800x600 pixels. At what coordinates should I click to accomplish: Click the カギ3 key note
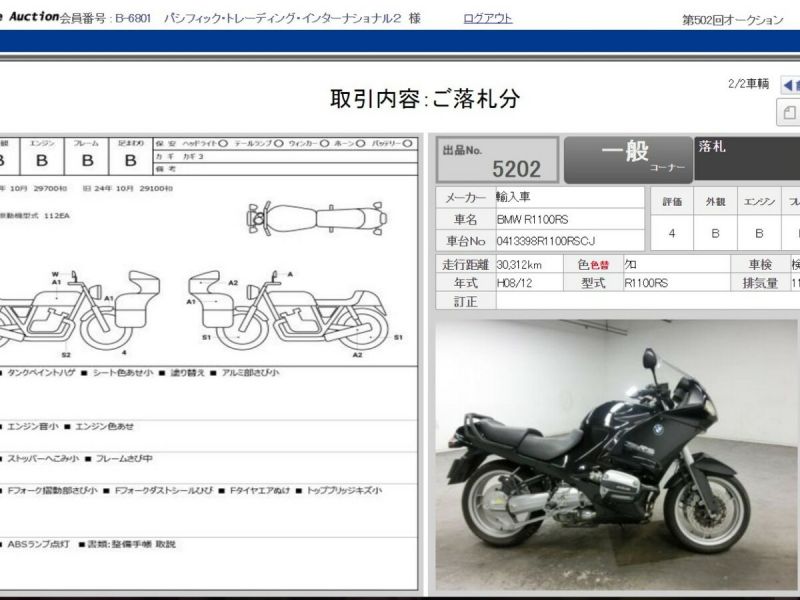coord(193,157)
